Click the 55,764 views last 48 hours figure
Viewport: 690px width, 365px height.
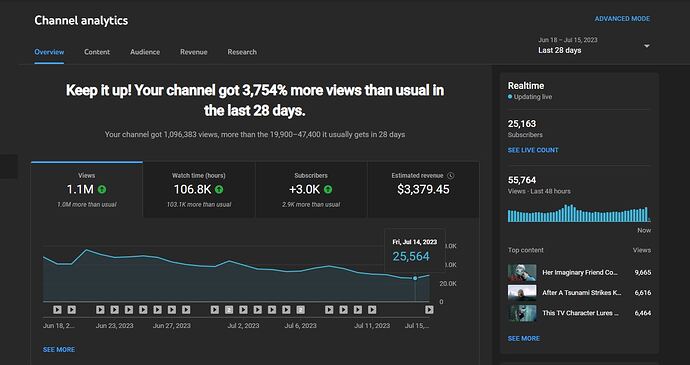point(522,180)
